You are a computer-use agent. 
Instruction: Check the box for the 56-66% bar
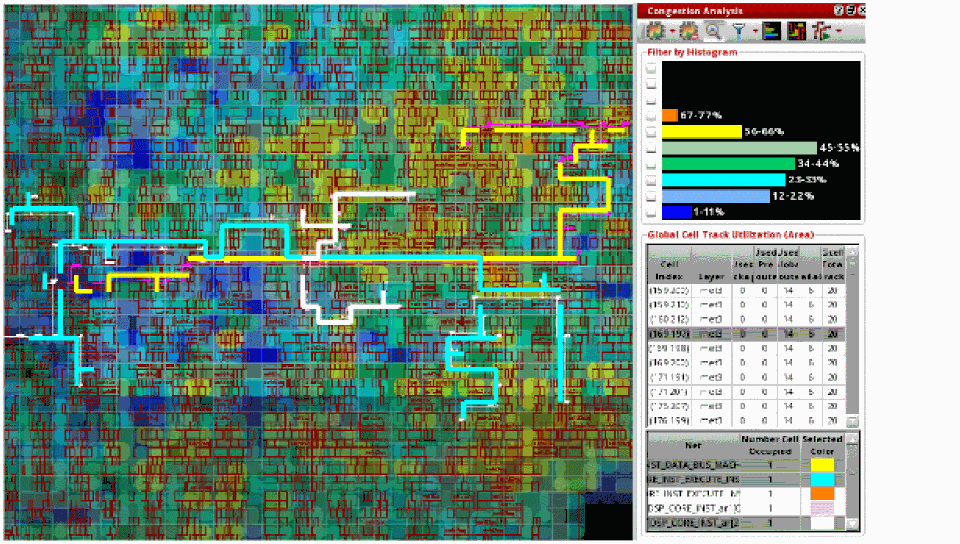point(651,132)
